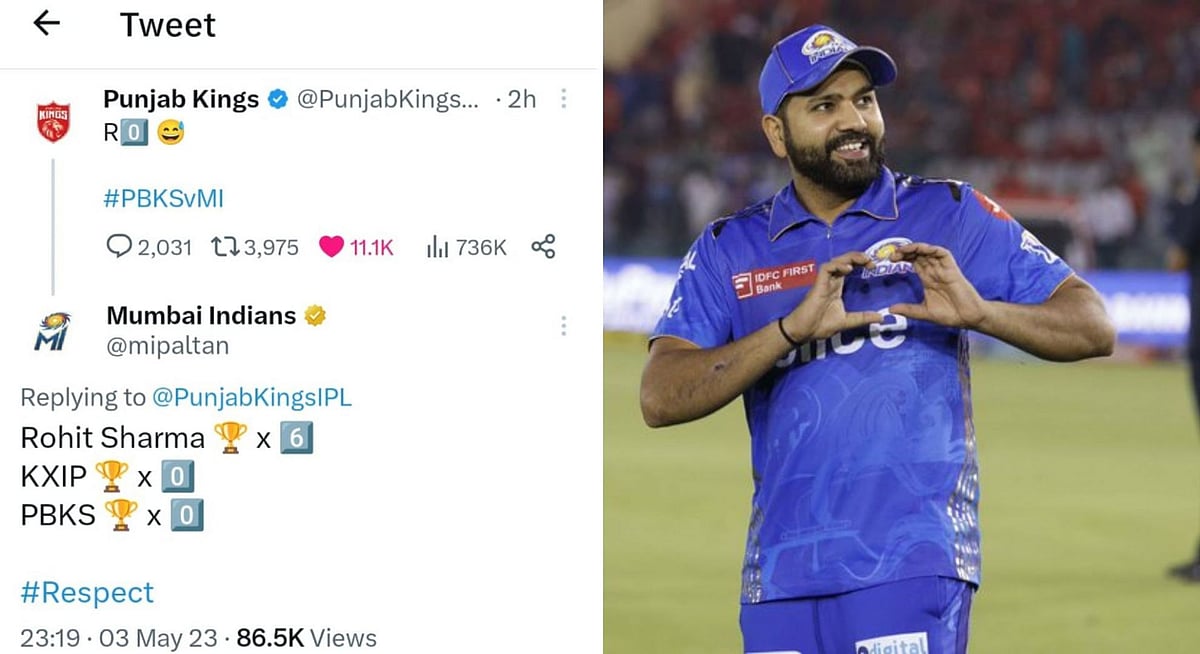Open the three-dot menu on Mumbai Indians reply

click(x=564, y=325)
